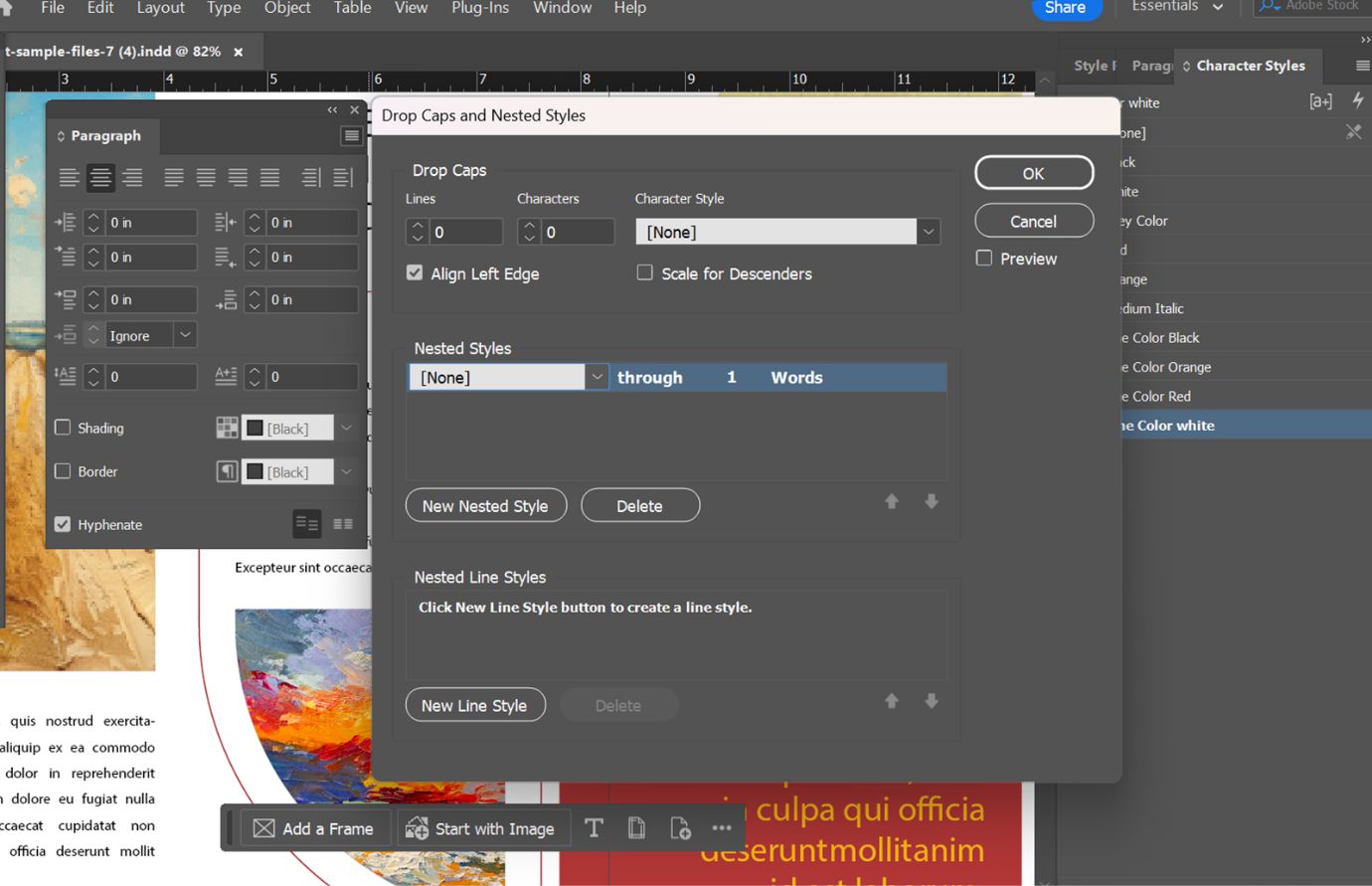Click the Drop Caps Characters stepper
This screenshot has width=1372, height=886.
(529, 232)
